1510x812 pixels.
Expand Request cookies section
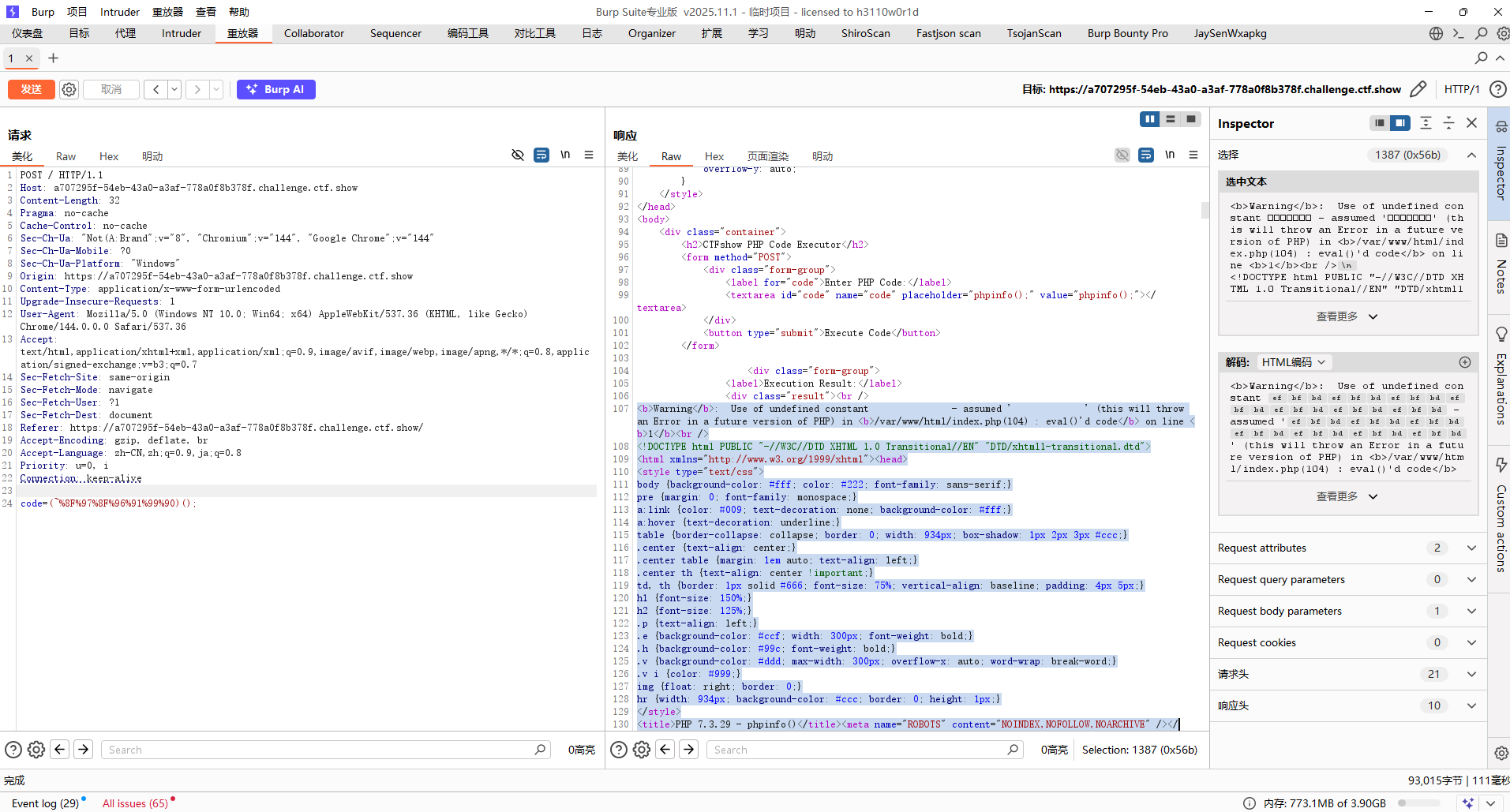(1347, 642)
